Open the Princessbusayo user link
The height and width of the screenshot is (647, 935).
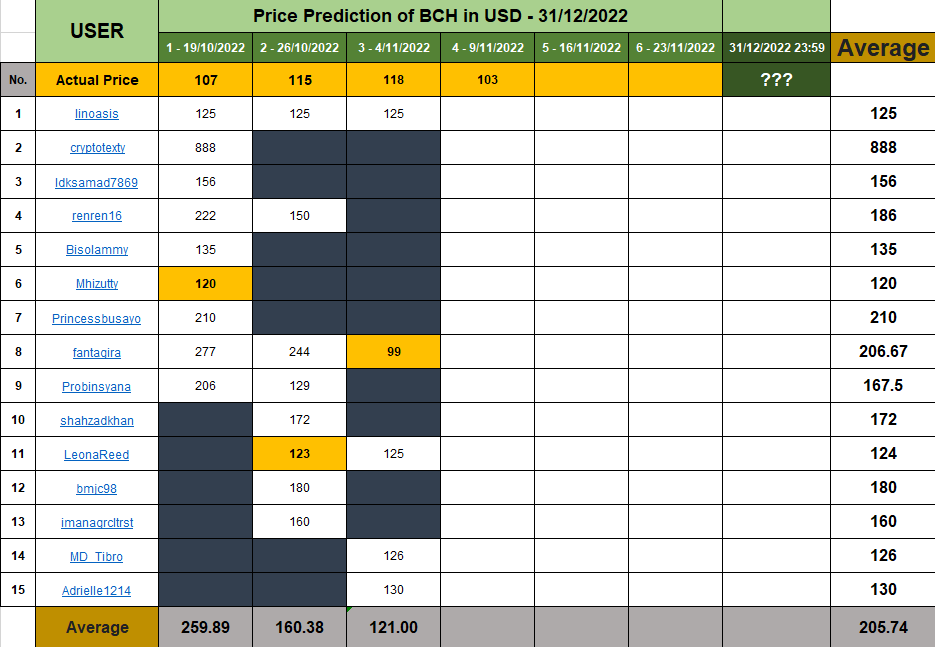click(97, 318)
